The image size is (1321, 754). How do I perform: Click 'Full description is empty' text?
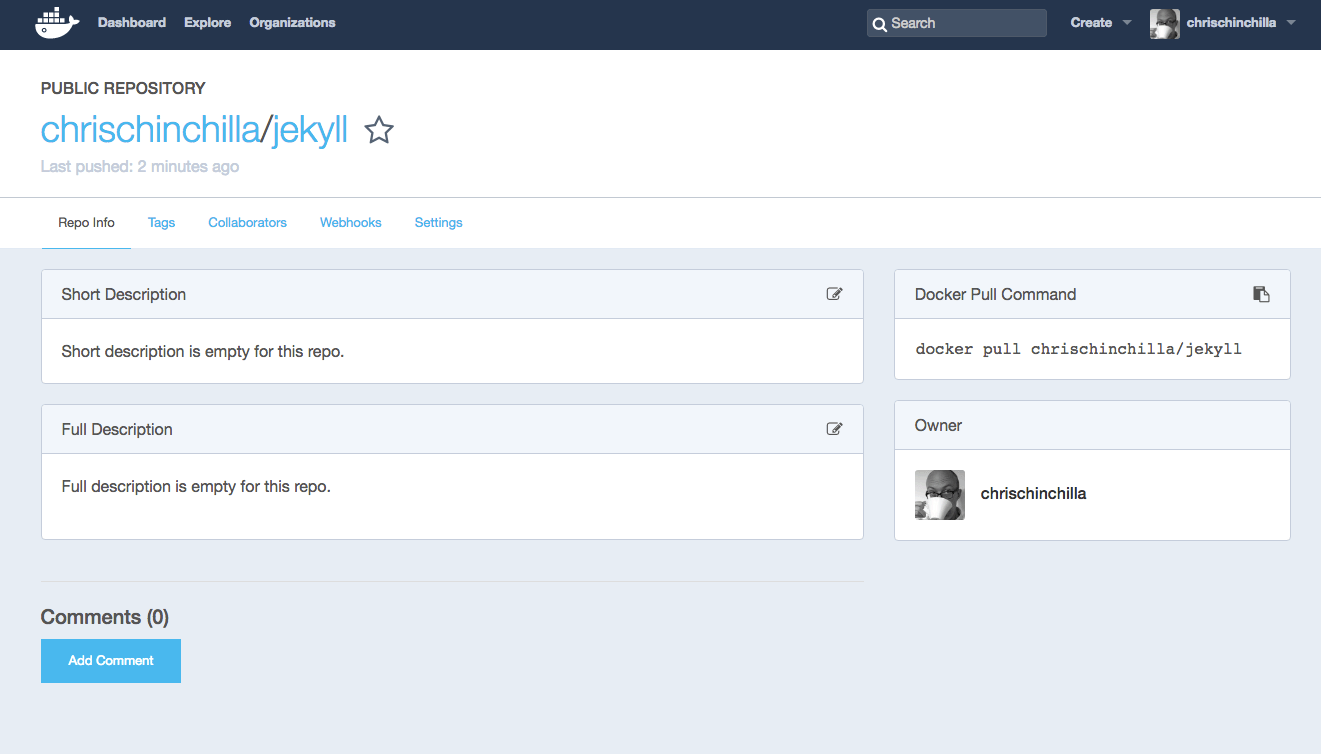click(x=196, y=486)
